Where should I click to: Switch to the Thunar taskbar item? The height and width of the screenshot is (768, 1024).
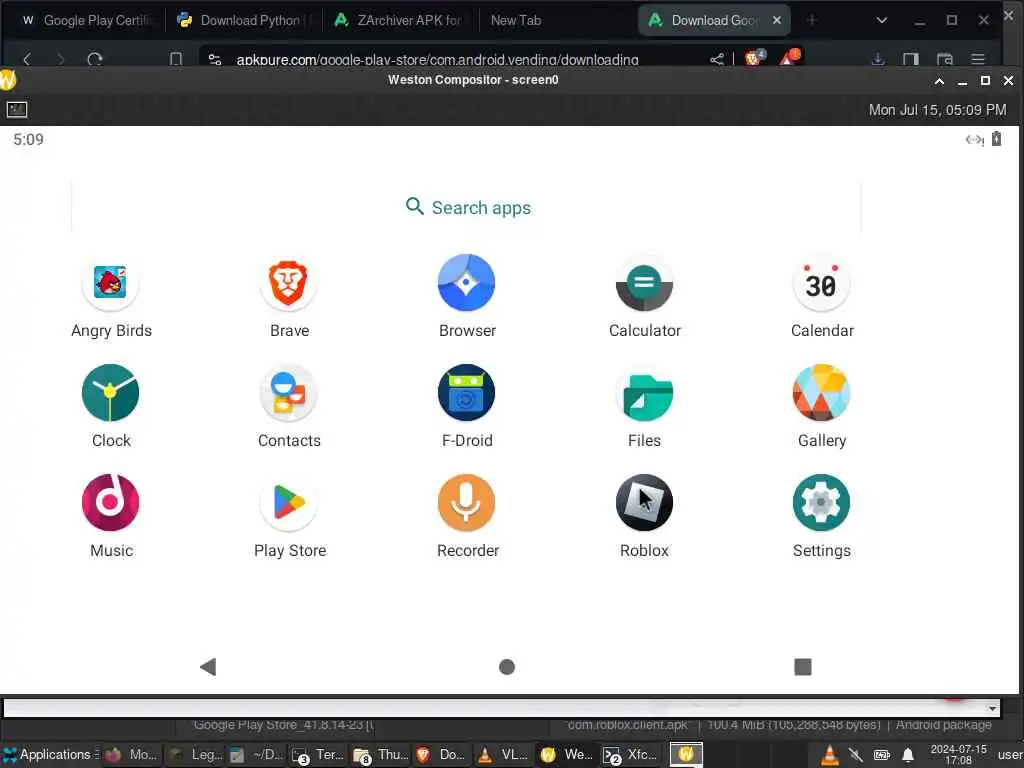click(x=381, y=754)
